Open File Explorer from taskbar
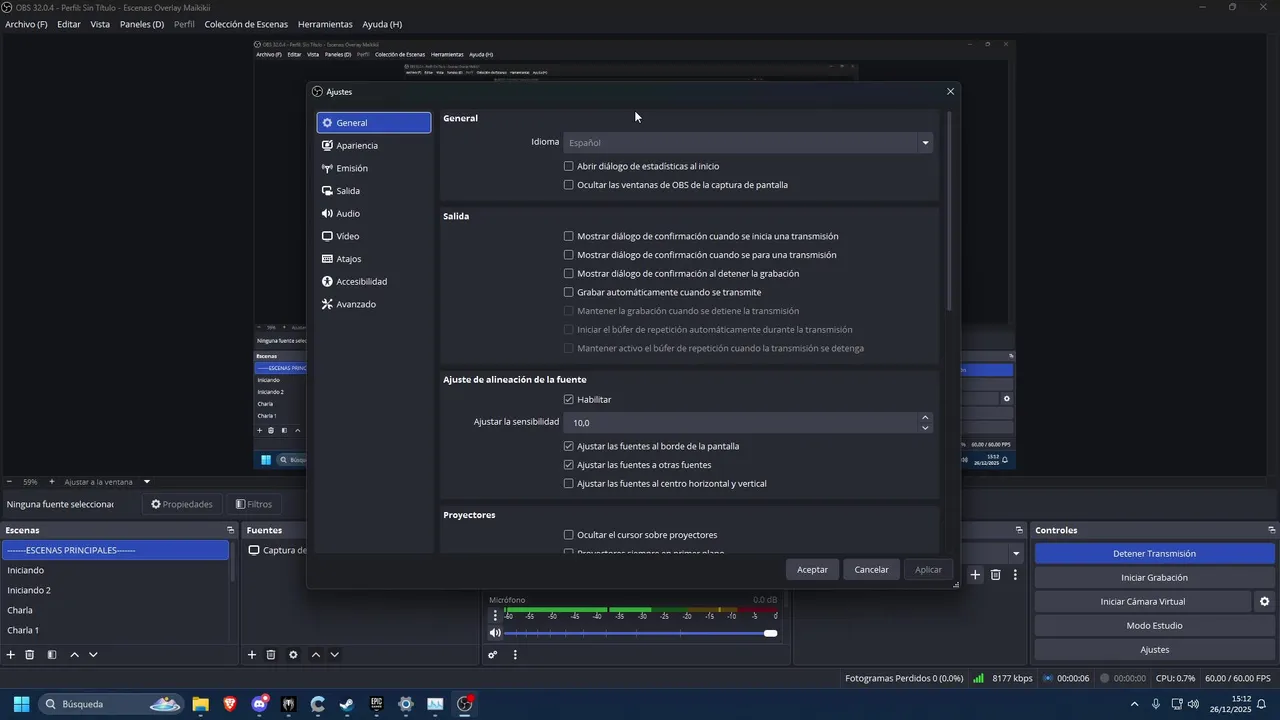The image size is (1280, 720). click(x=201, y=704)
